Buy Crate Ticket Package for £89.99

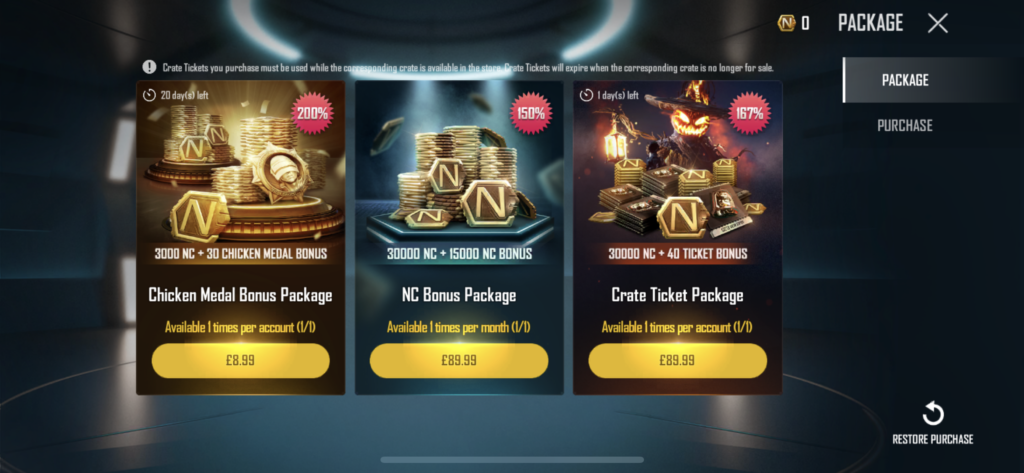pos(677,361)
